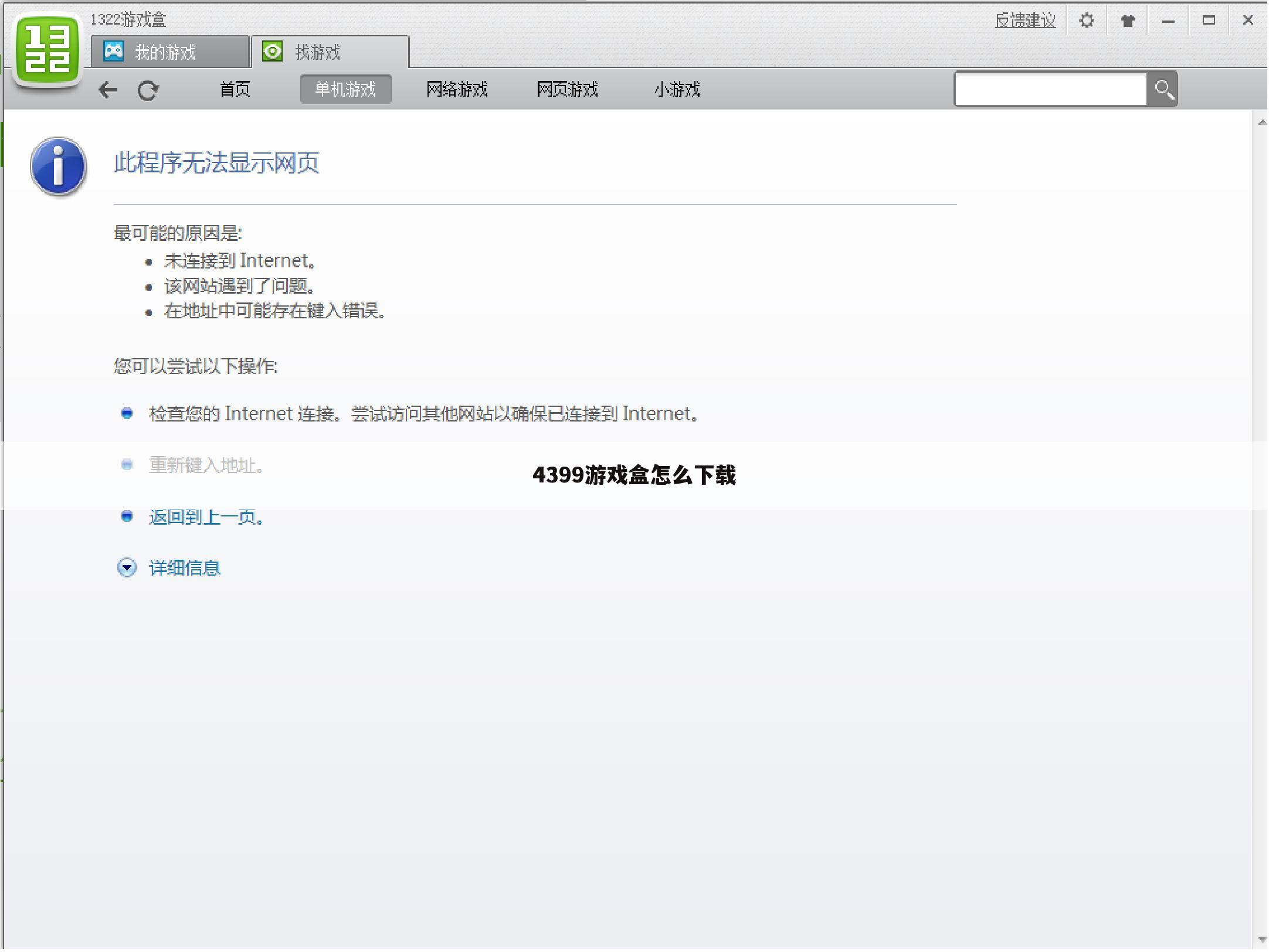Maximize the 1322游戏盒 window
This screenshot has width=1269, height=952.
pyautogui.click(x=1208, y=21)
